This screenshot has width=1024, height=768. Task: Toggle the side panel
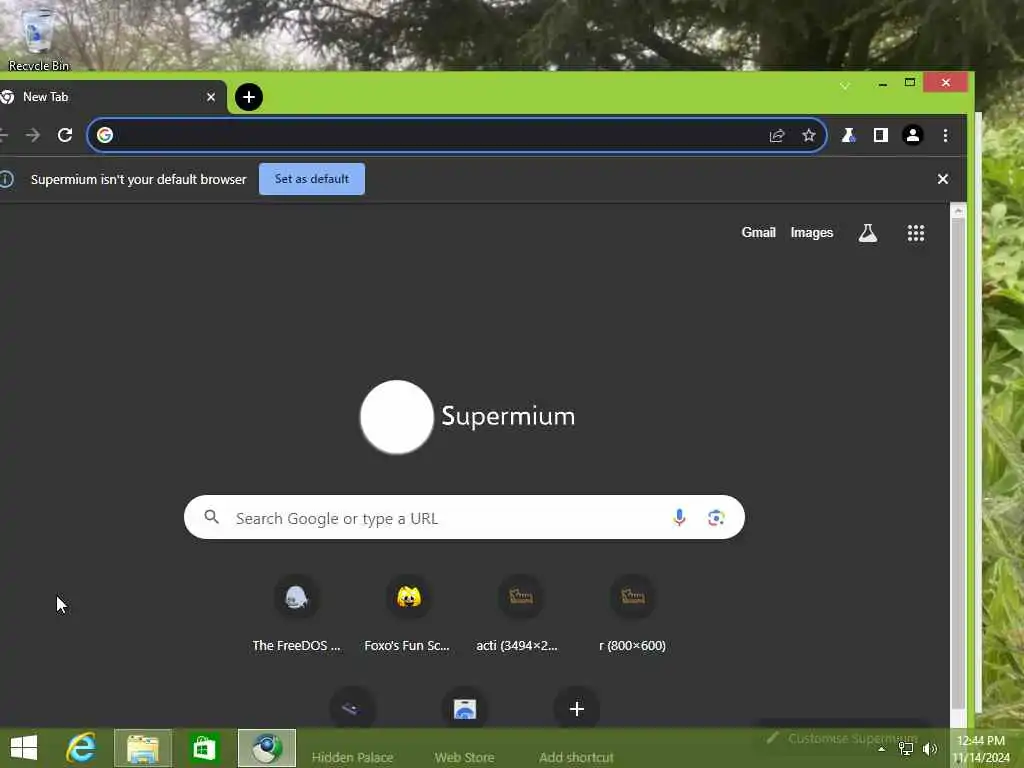tap(880, 135)
